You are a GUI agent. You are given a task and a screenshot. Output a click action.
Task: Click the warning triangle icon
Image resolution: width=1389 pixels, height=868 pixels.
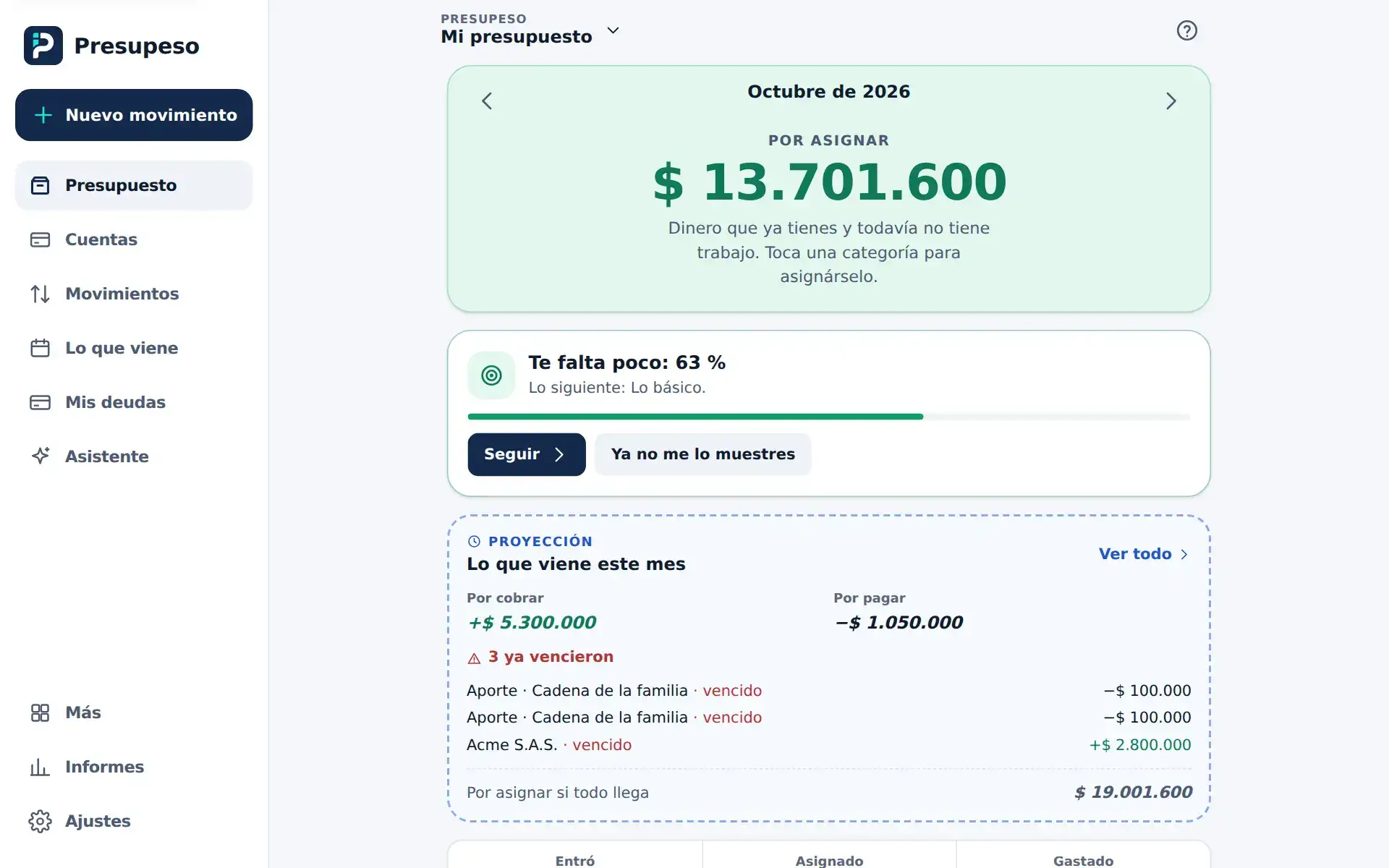(475, 658)
